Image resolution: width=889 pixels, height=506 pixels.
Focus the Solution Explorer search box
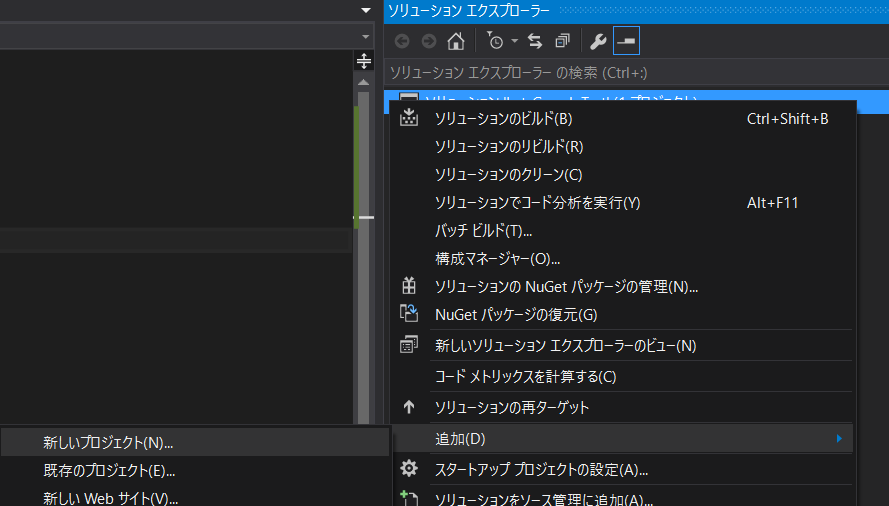tap(636, 73)
